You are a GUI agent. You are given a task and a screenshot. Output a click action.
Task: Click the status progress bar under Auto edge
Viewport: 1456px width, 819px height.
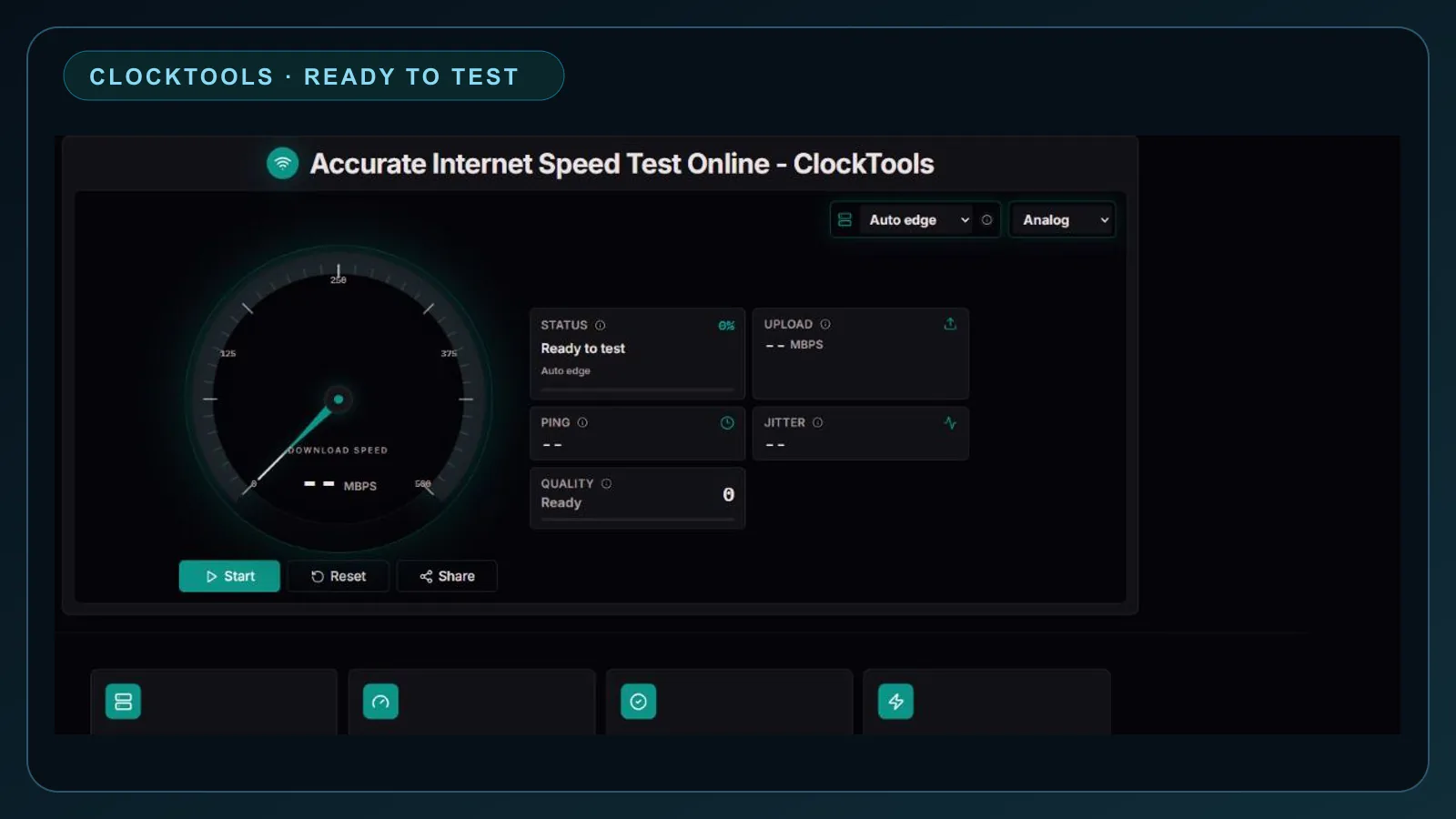(x=637, y=389)
